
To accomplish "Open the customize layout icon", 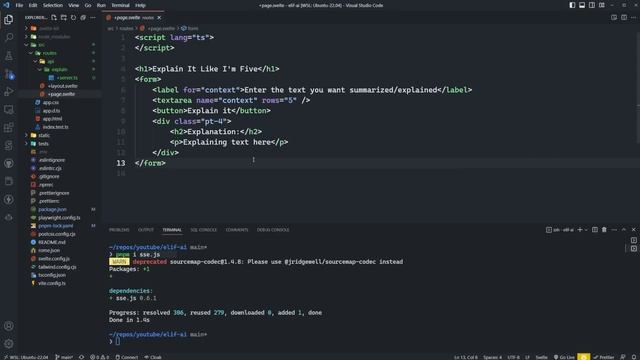I will [x=602, y=5].
